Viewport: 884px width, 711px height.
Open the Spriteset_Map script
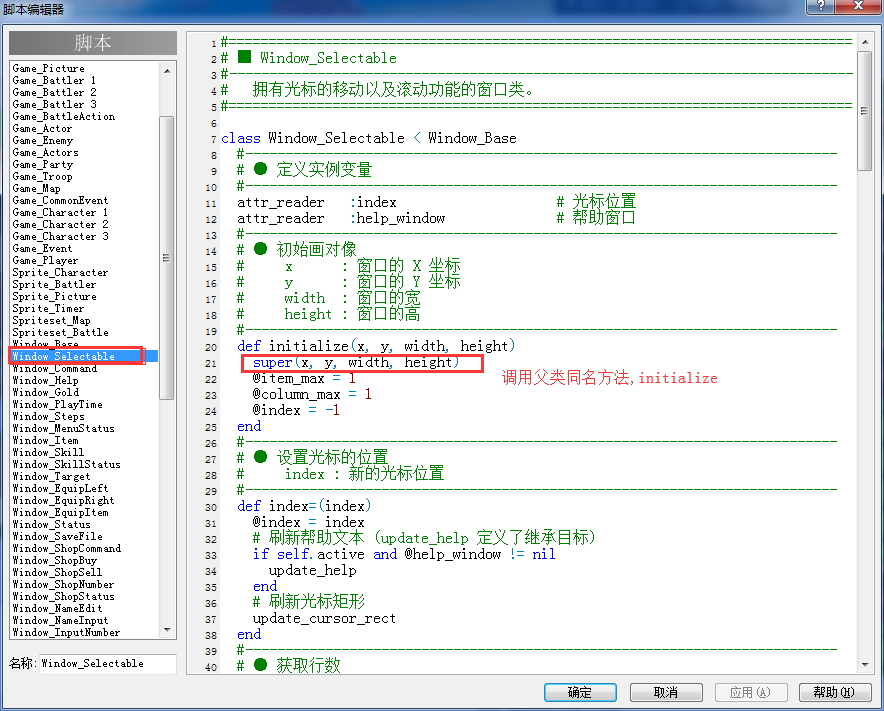click(x=51, y=320)
